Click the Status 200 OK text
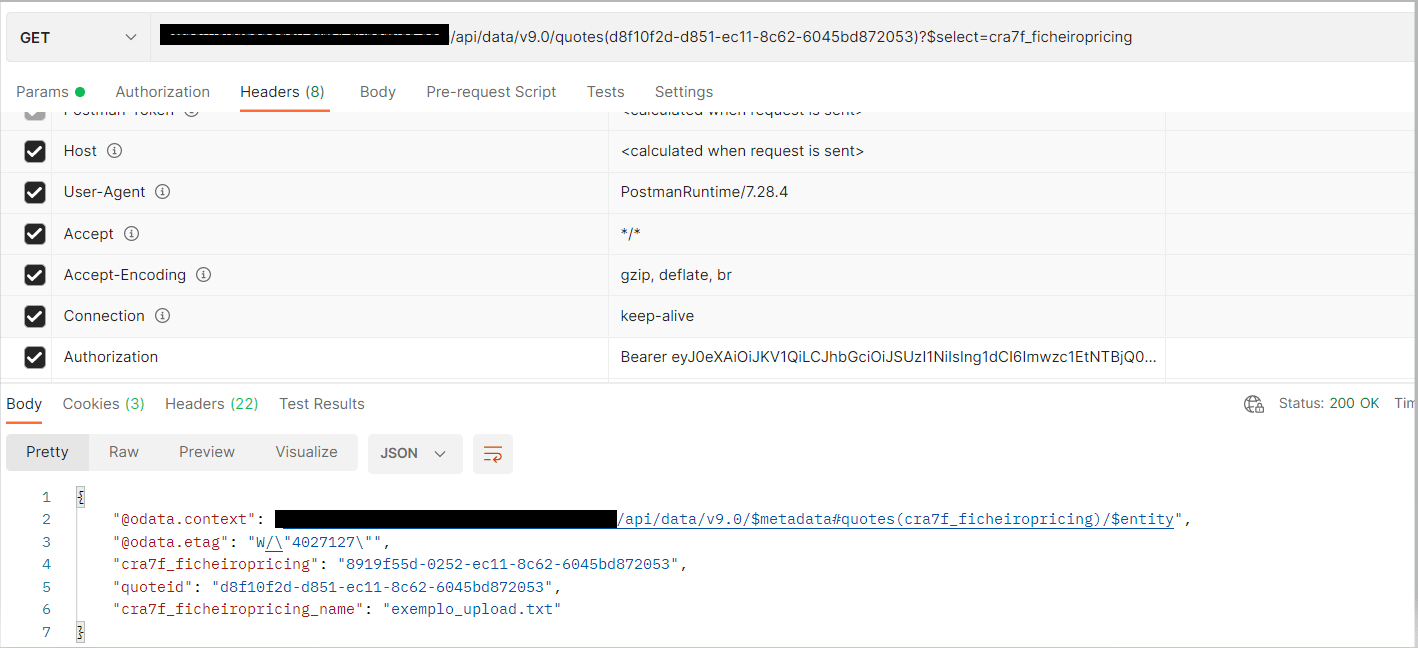The height and width of the screenshot is (648, 1418). 1329,404
